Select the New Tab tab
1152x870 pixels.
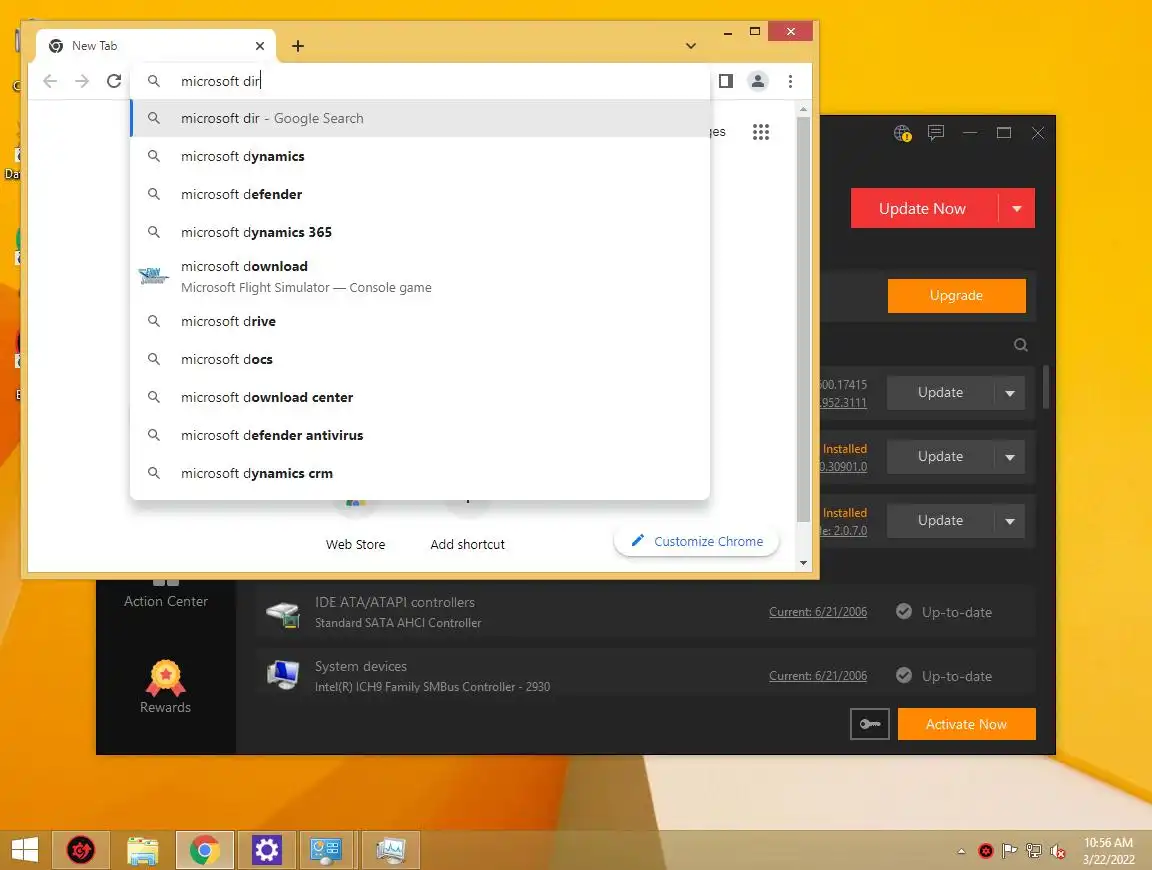point(156,46)
